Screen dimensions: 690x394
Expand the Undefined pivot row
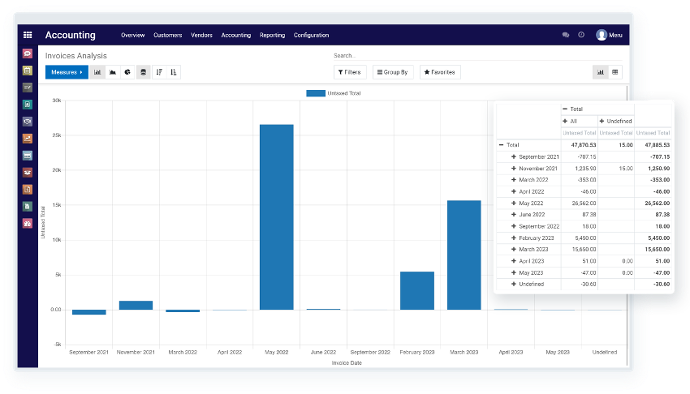click(x=513, y=284)
